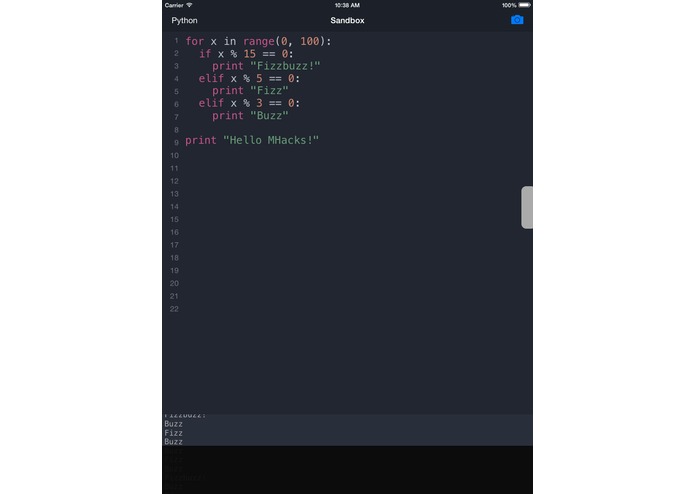Viewport: 695px width, 494px height.
Task: Open the Python language button
Action: pyautogui.click(x=184, y=20)
